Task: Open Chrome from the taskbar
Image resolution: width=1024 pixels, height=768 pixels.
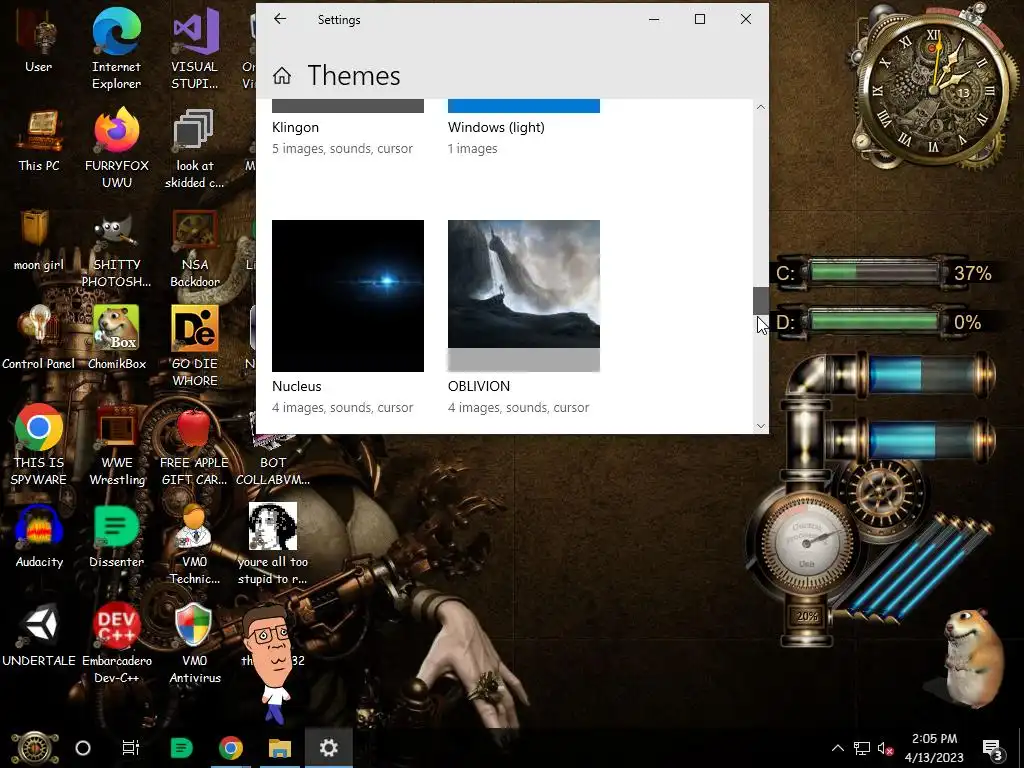Action: (231, 748)
